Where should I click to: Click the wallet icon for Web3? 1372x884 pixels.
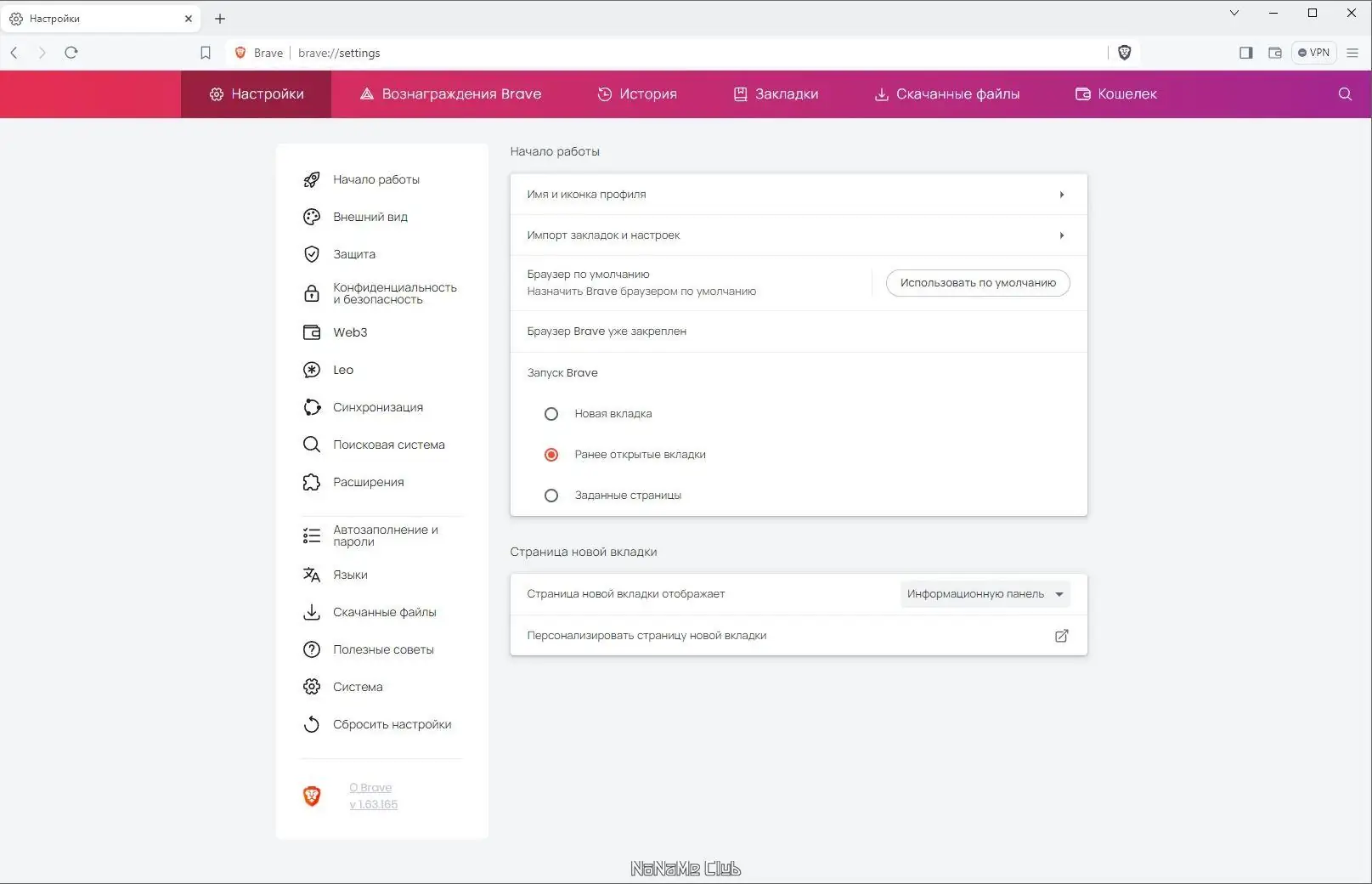tap(312, 332)
